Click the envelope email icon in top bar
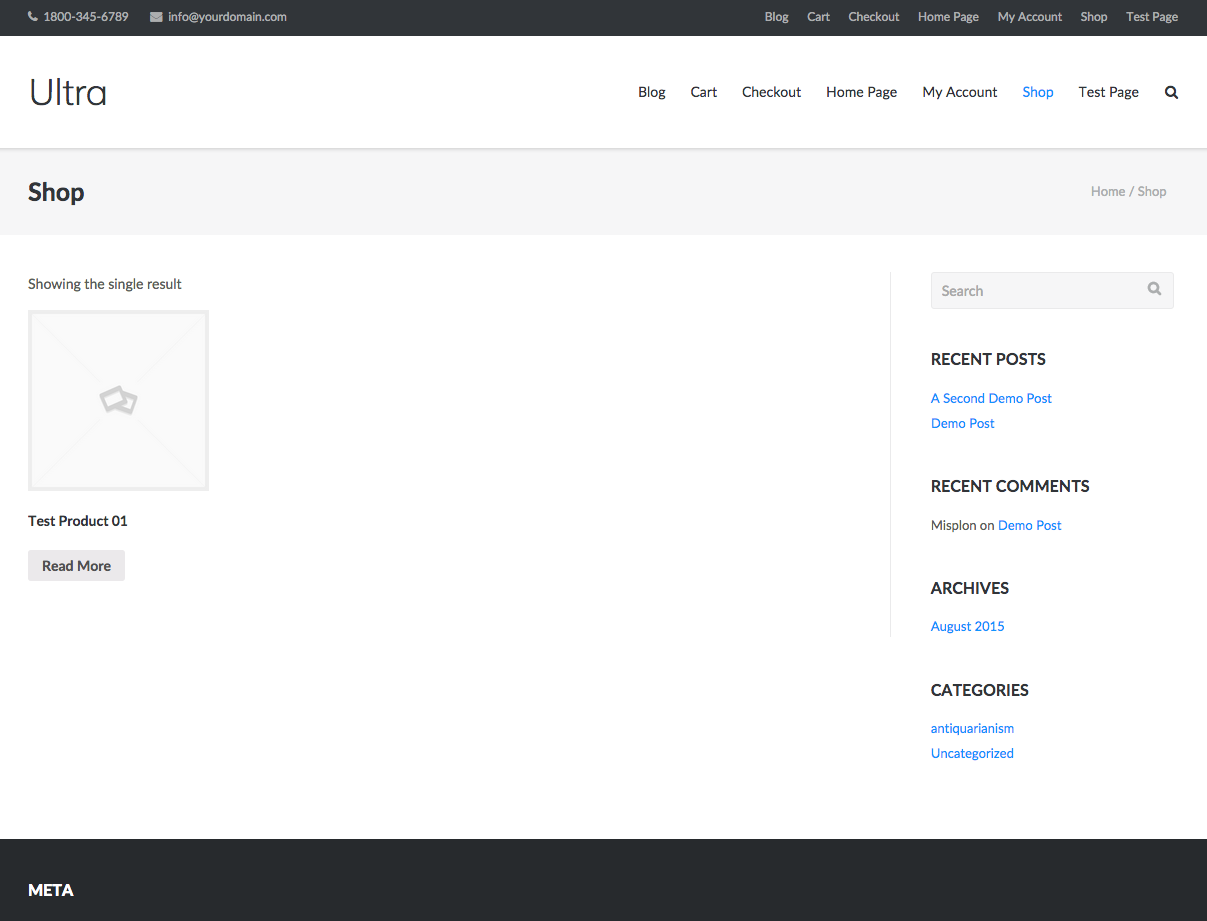1207x921 pixels. (x=156, y=17)
